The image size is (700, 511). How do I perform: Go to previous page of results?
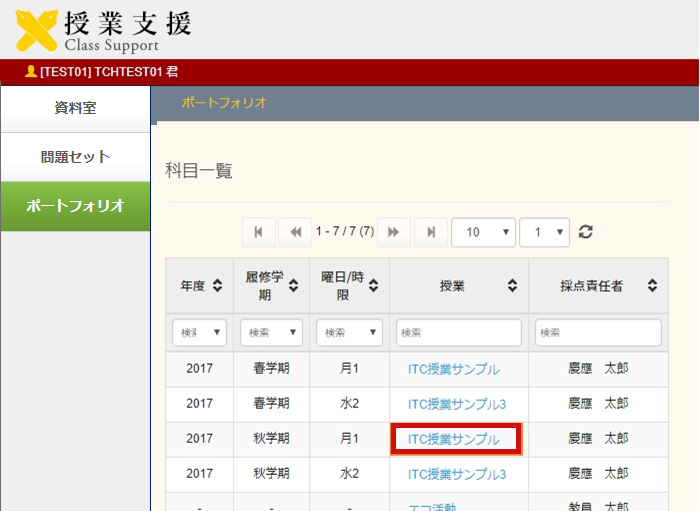(294, 232)
